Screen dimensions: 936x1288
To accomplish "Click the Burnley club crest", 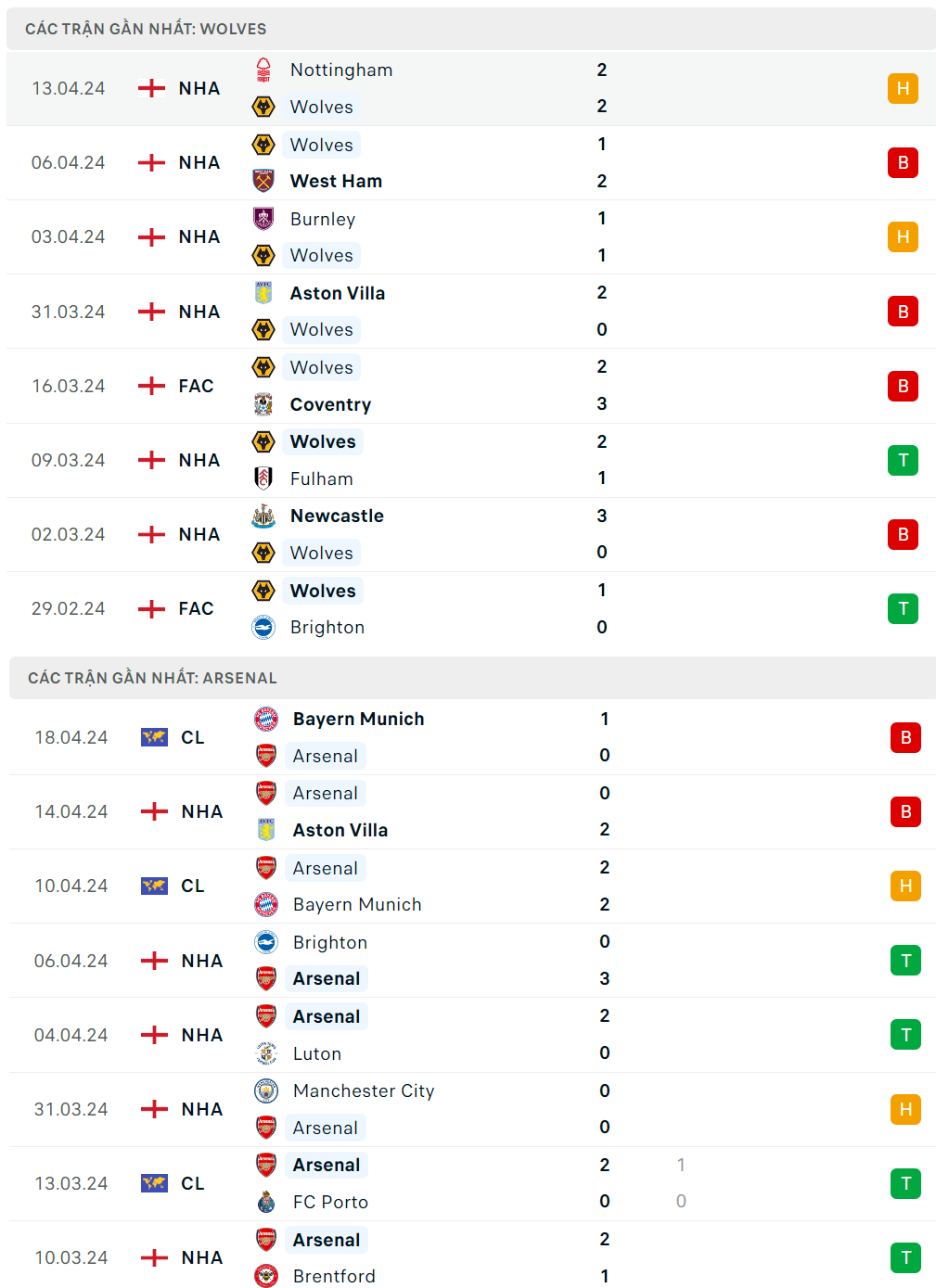I will click(x=263, y=219).
